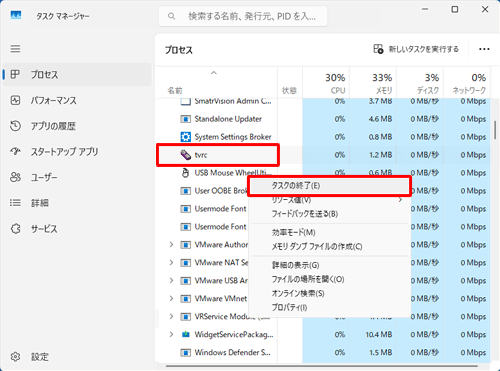Open the three-dots more options menu
This screenshot has height=371, width=500.
pyautogui.click(x=484, y=49)
